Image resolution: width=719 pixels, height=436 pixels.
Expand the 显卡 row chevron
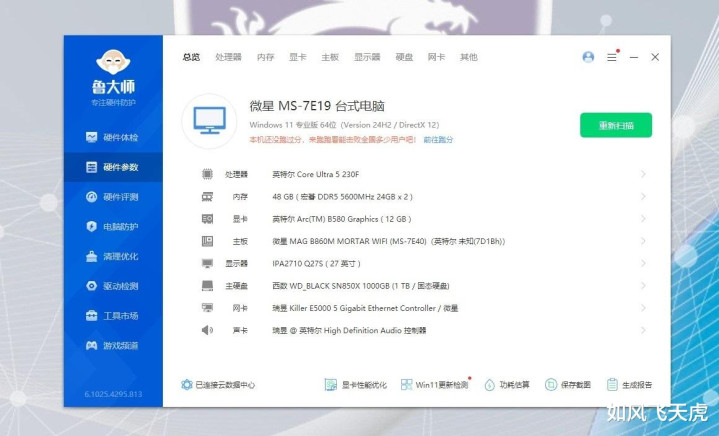[643, 219]
